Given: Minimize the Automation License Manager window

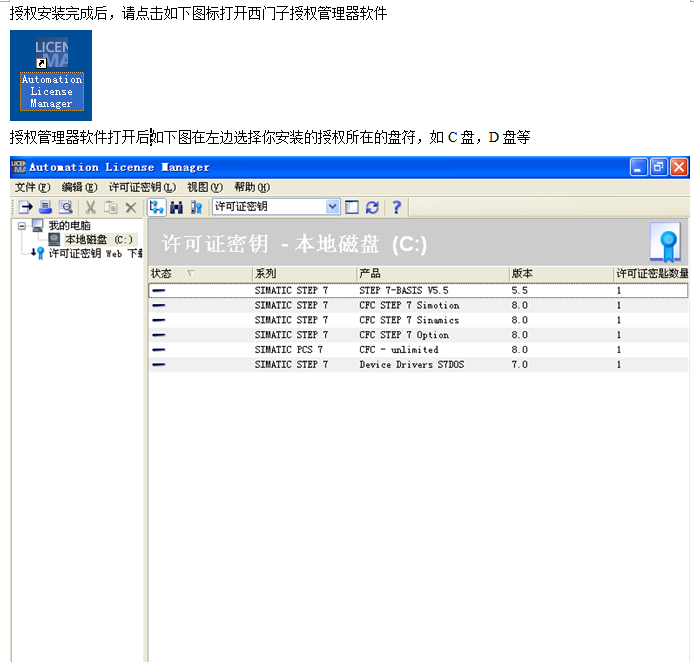Looking at the screenshot, I should [x=638, y=167].
